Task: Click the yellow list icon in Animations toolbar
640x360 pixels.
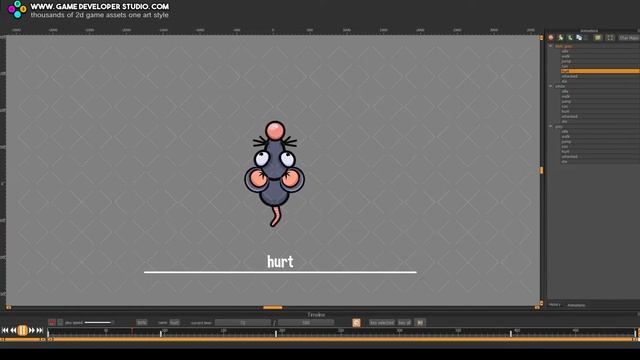Action: coord(598,38)
